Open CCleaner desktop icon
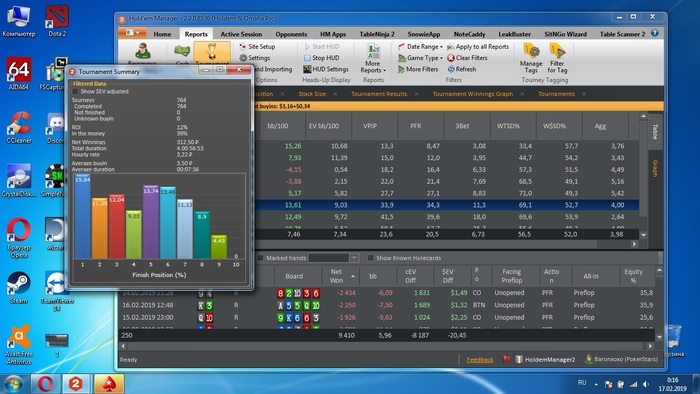Screen dimensions: 700x394 click(x=19, y=127)
